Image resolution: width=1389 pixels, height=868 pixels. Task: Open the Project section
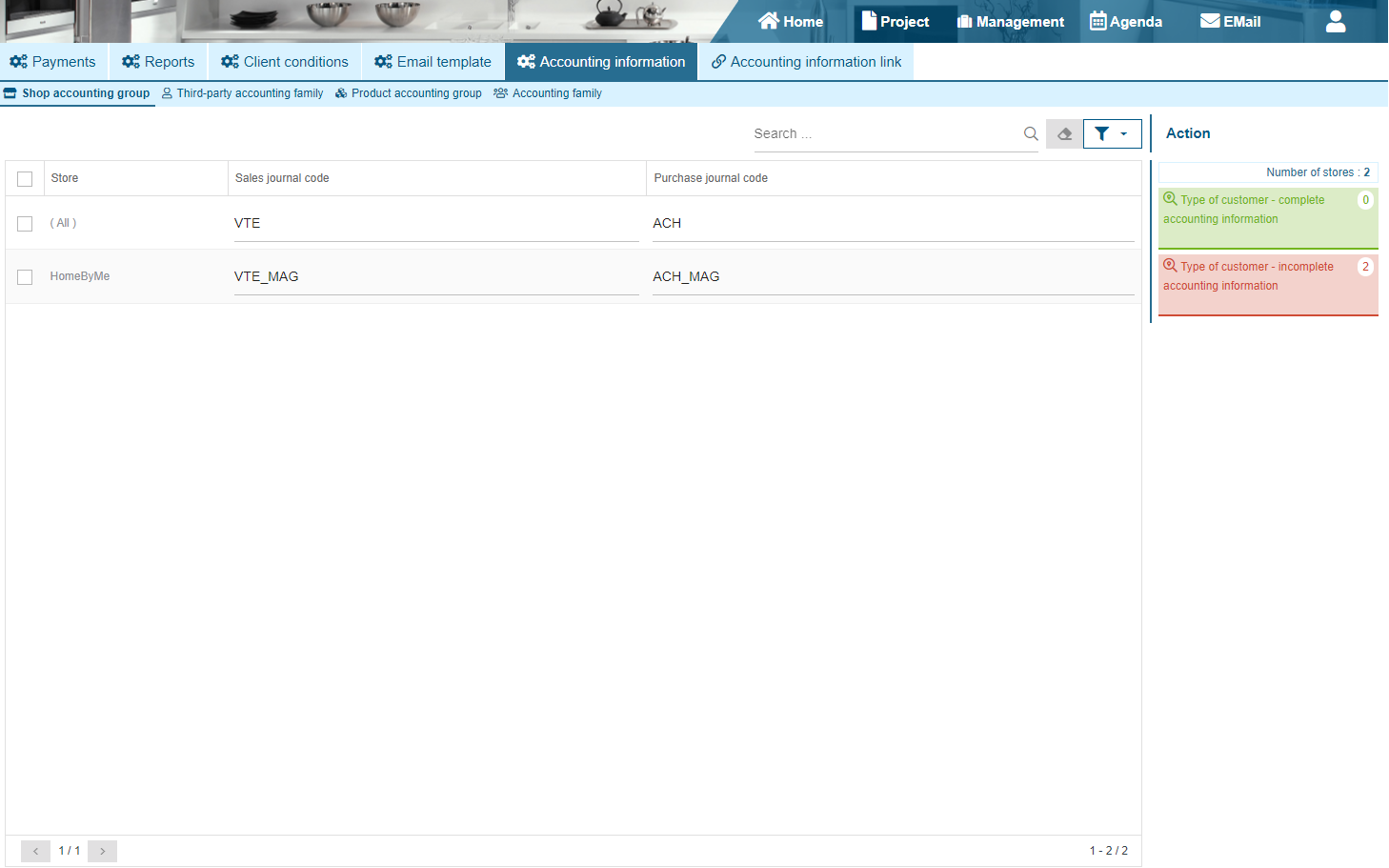pyautogui.click(x=895, y=22)
